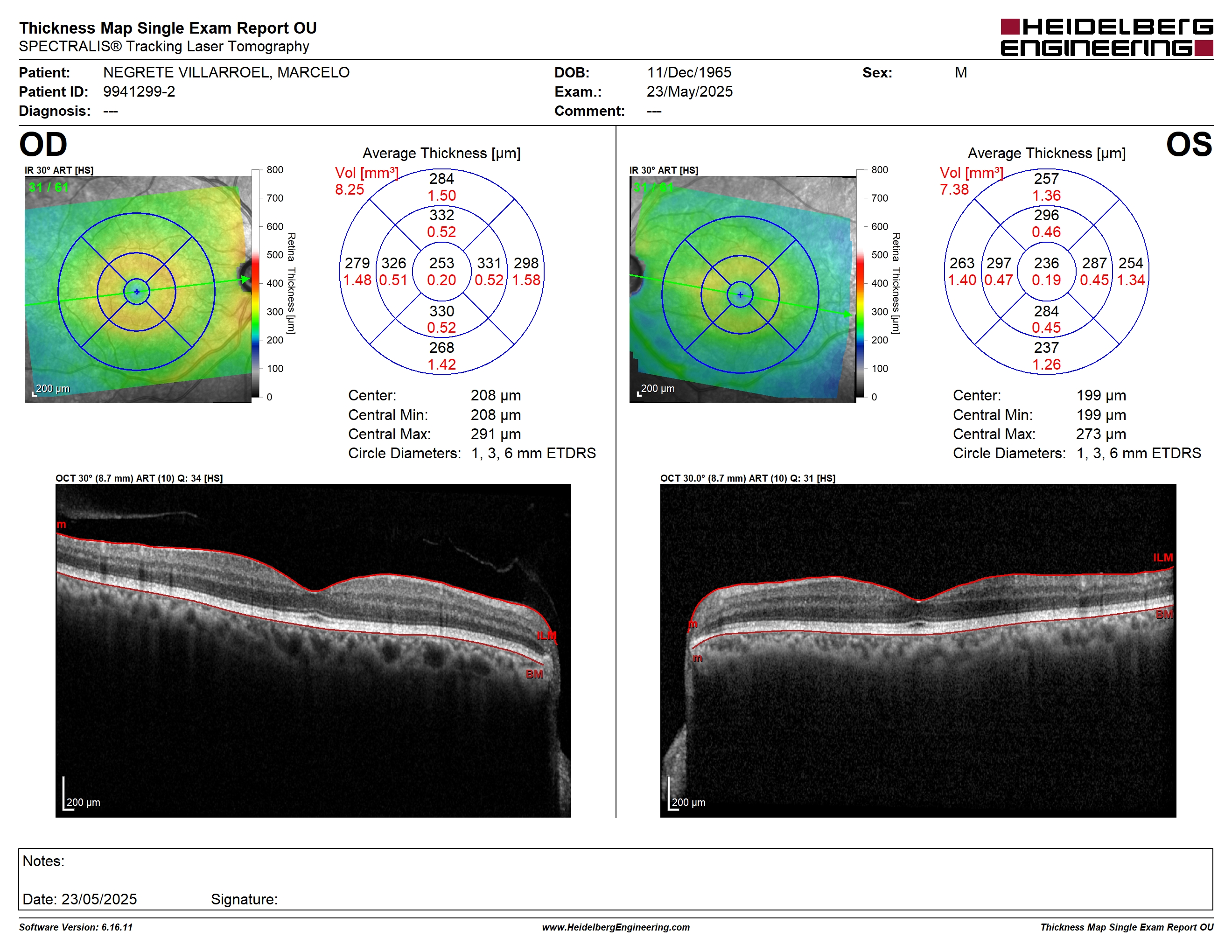Click the Patient ID value 9941299-2

(139, 92)
